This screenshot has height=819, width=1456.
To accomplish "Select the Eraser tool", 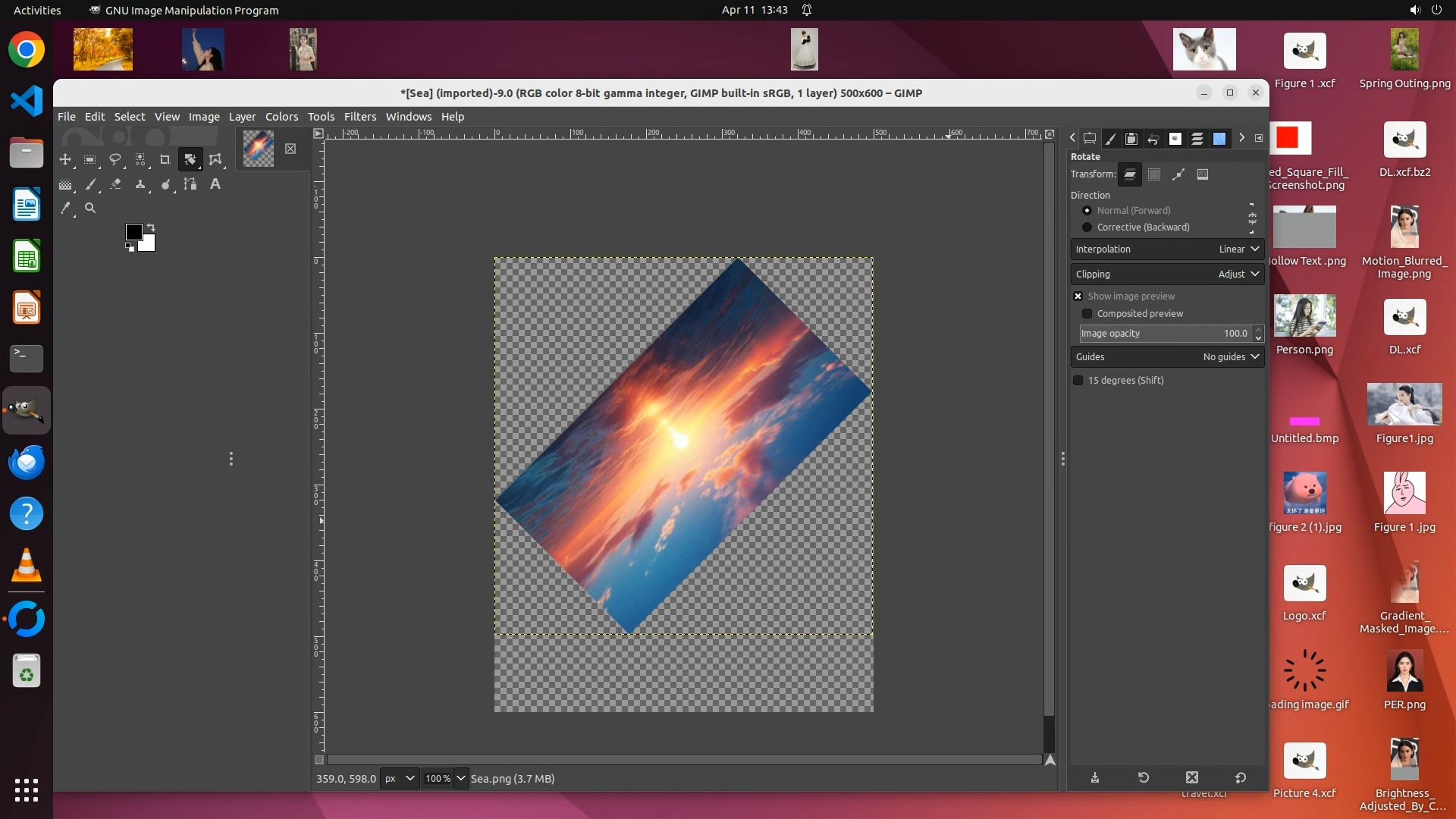I will (115, 184).
